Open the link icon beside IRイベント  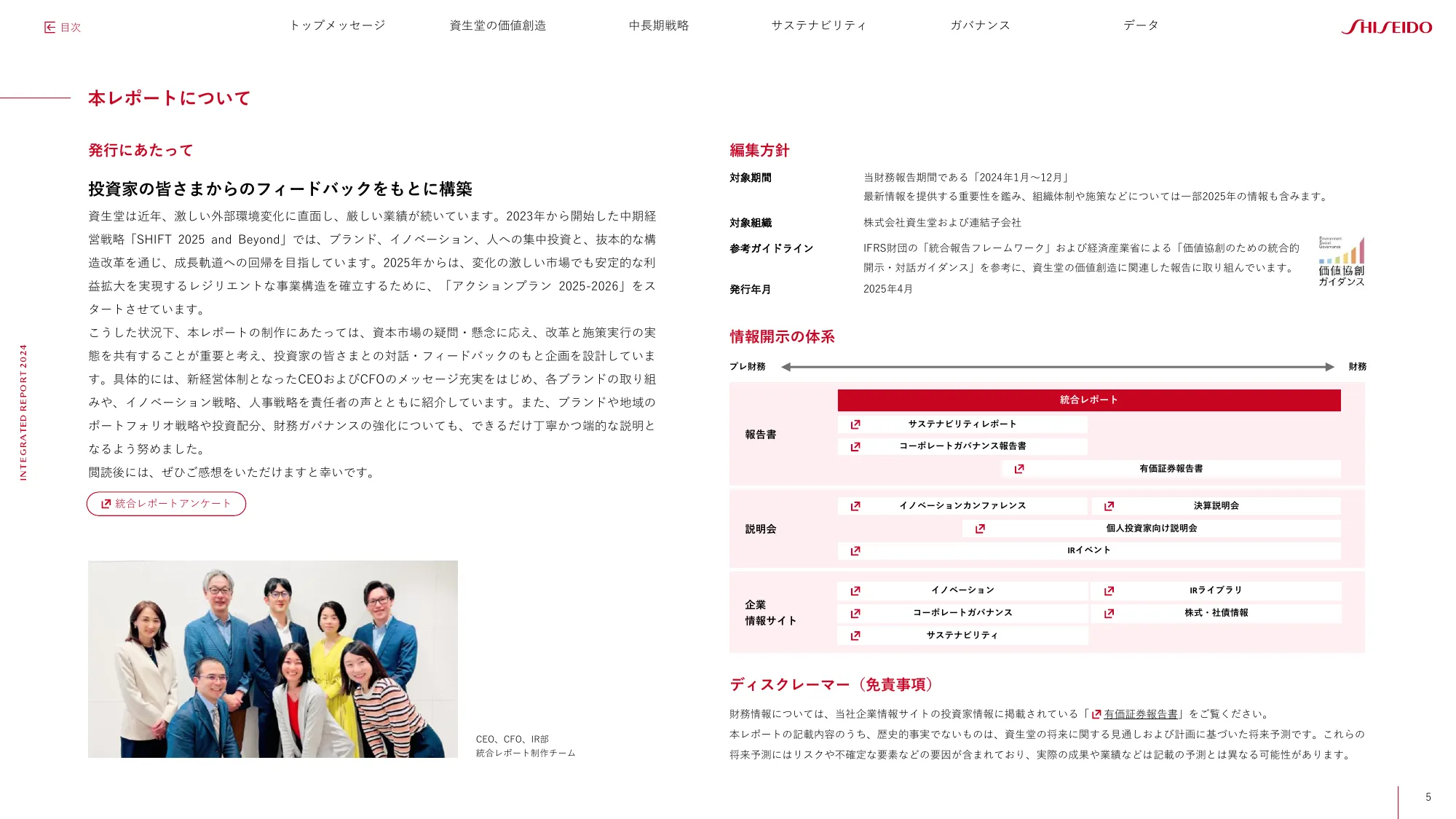(x=855, y=551)
